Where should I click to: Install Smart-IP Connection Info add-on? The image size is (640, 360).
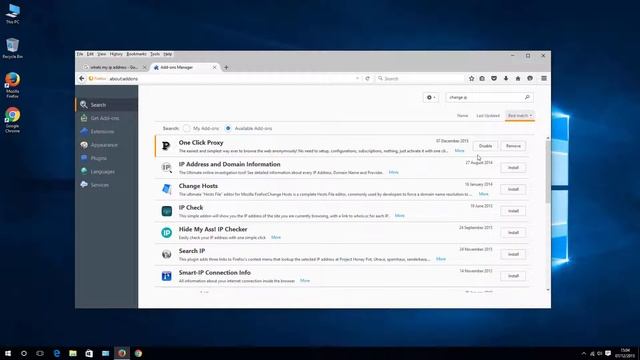pyautogui.click(x=513, y=276)
